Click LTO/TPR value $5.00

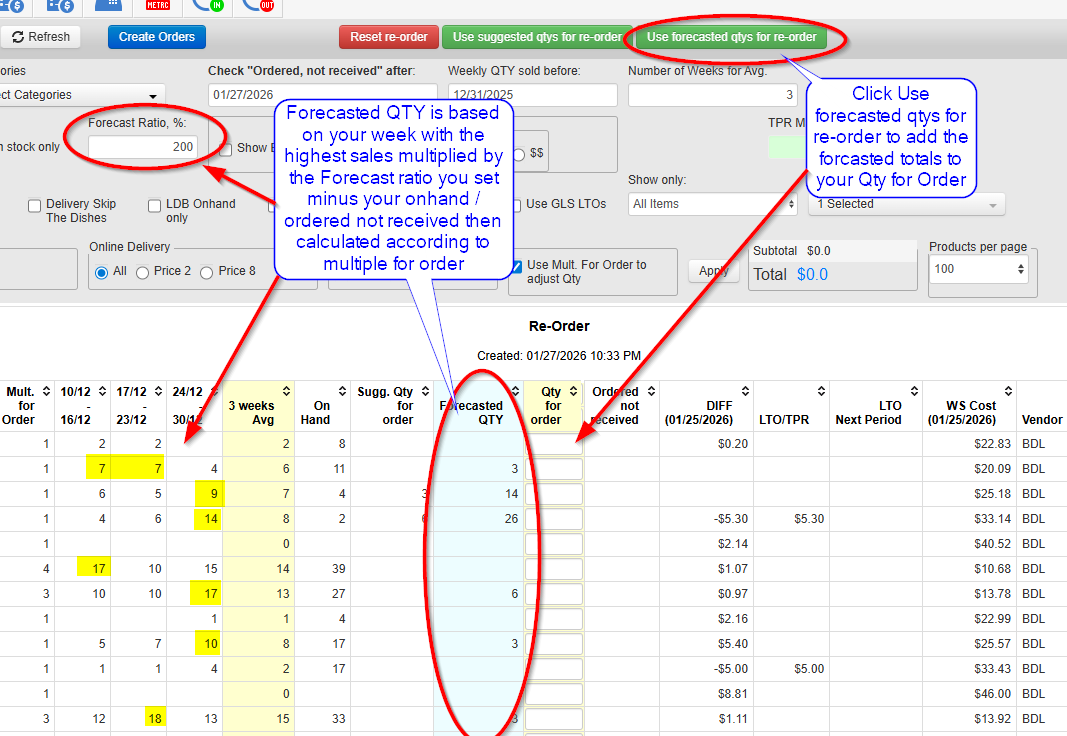pos(809,669)
